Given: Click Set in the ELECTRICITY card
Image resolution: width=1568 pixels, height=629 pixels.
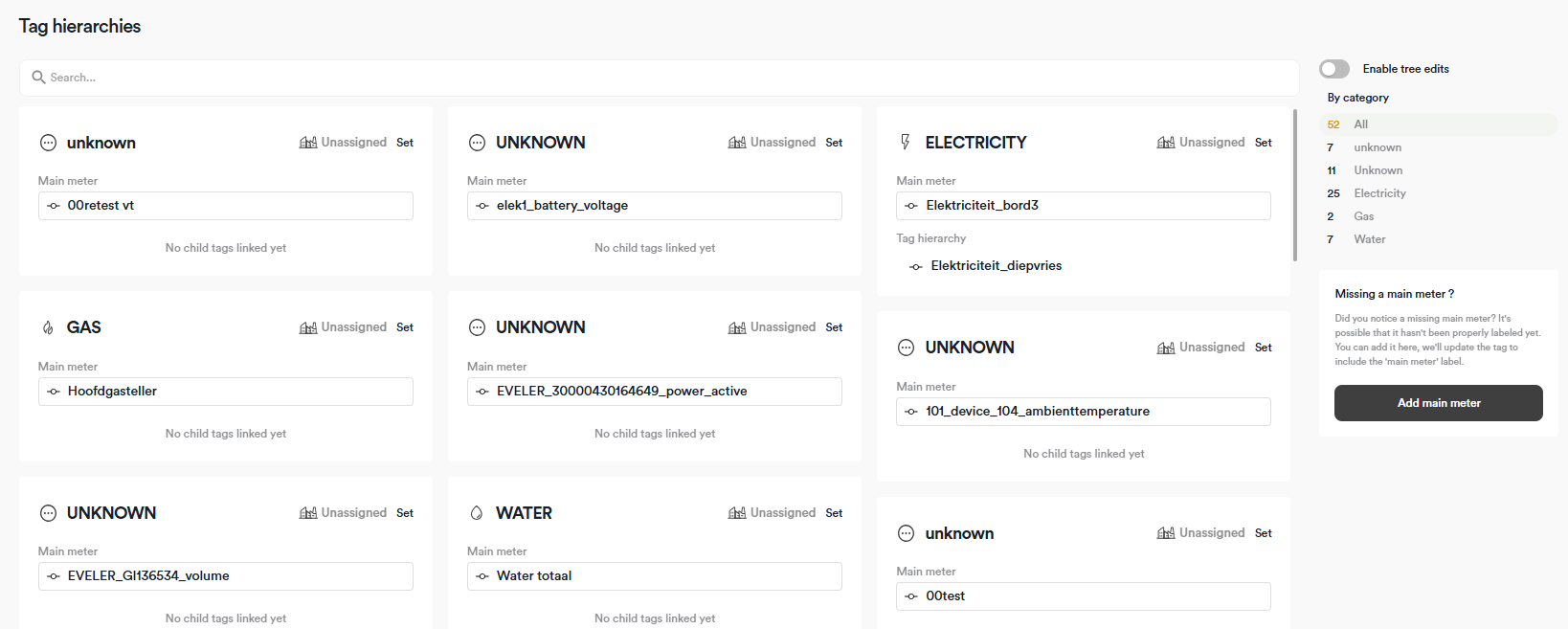Looking at the screenshot, I should [x=1263, y=143].
